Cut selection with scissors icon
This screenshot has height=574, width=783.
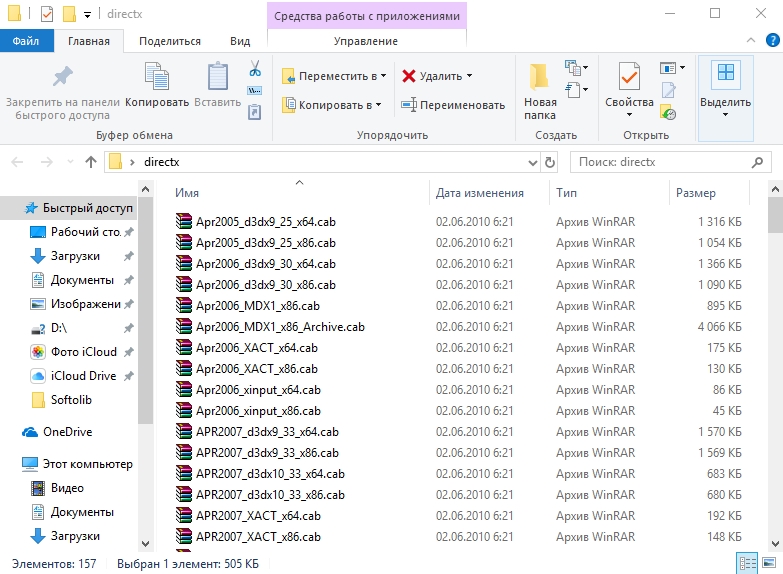click(x=255, y=68)
